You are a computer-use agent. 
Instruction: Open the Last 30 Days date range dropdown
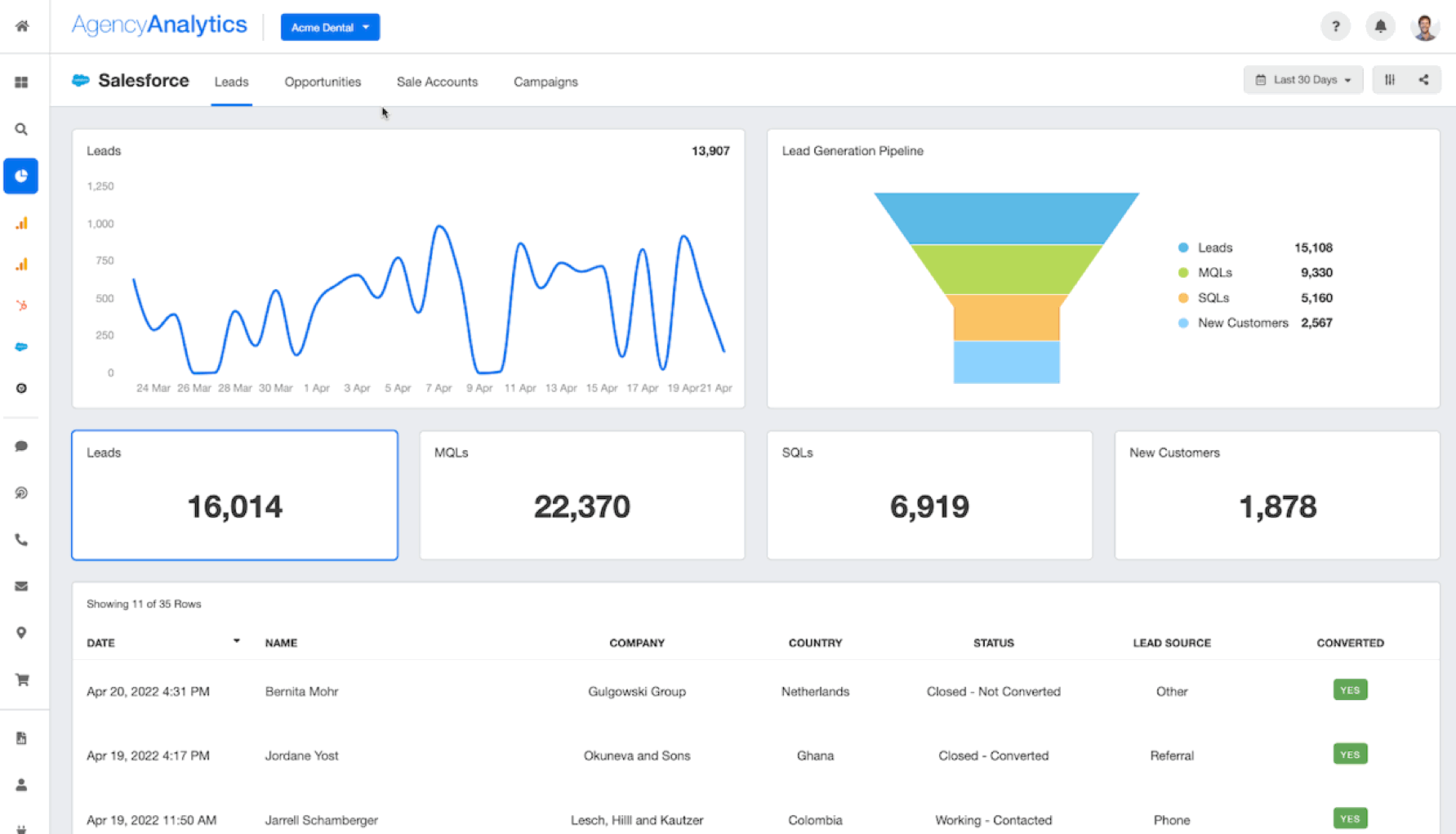(x=1303, y=79)
